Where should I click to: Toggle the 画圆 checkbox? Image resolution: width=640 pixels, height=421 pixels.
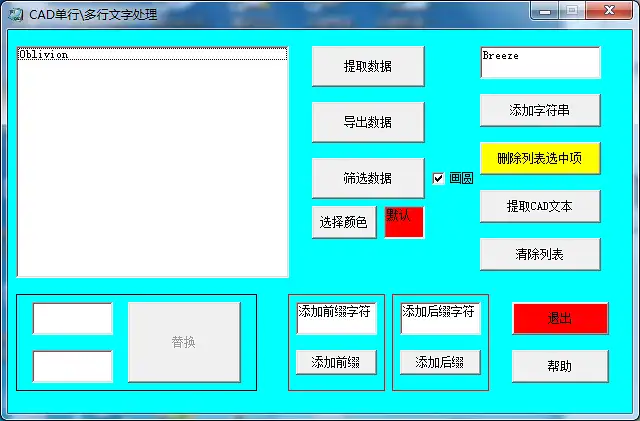pyautogui.click(x=438, y=178)
